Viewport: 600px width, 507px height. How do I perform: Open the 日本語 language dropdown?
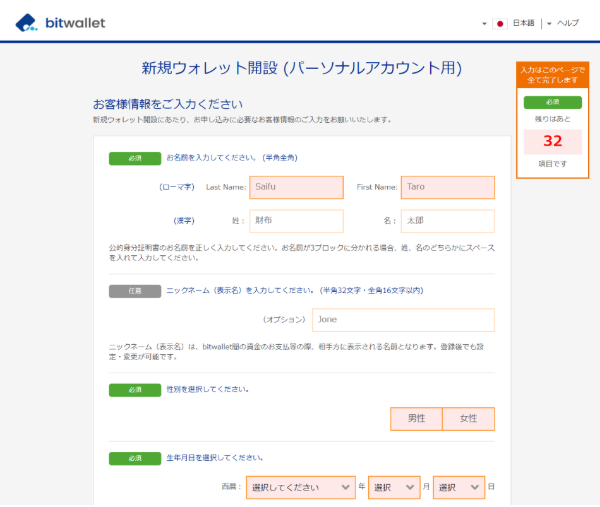[x=523, y=22]
